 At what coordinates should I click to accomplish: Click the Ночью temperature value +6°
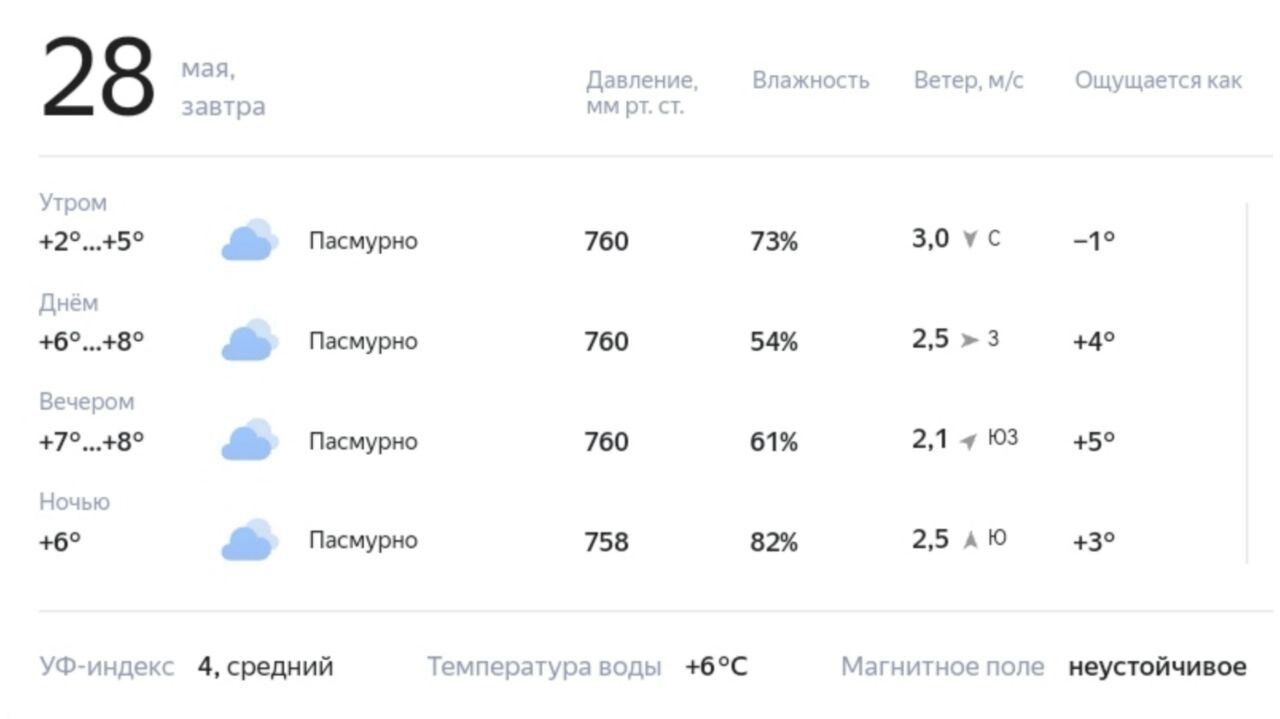click(60, 541)
